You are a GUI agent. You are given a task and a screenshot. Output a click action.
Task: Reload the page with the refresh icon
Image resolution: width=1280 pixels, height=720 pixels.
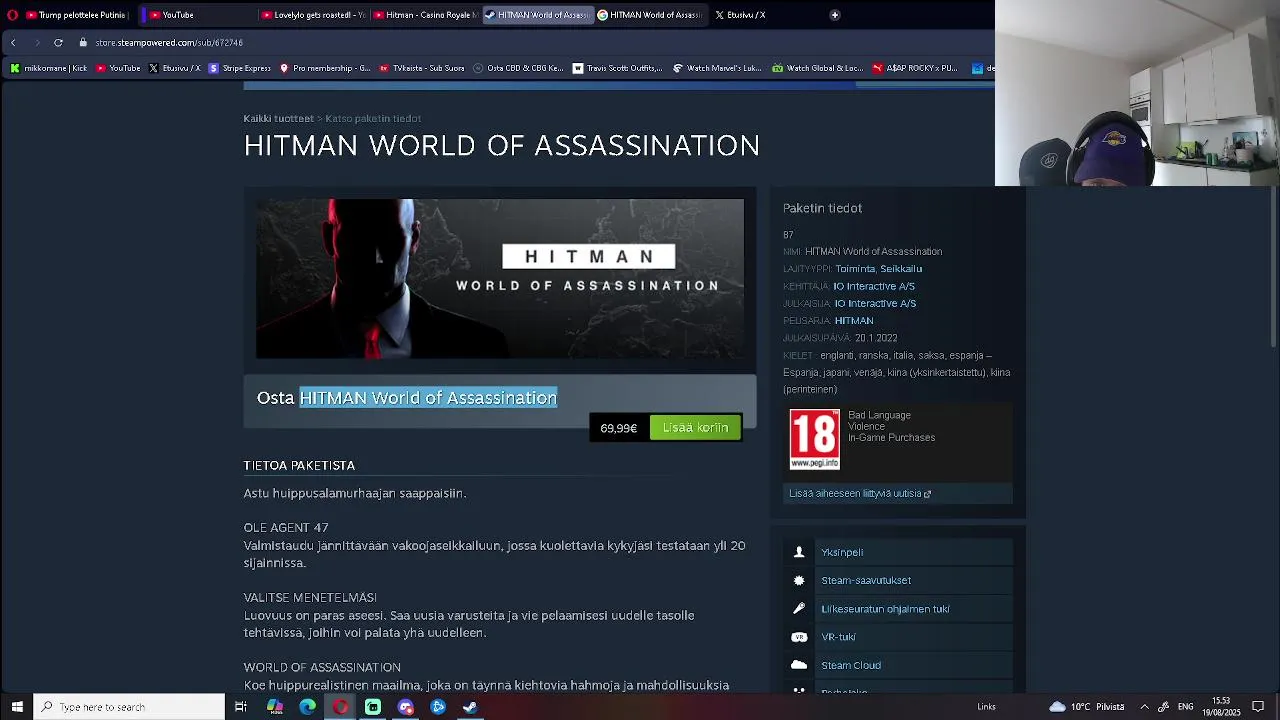coord(58,43)
